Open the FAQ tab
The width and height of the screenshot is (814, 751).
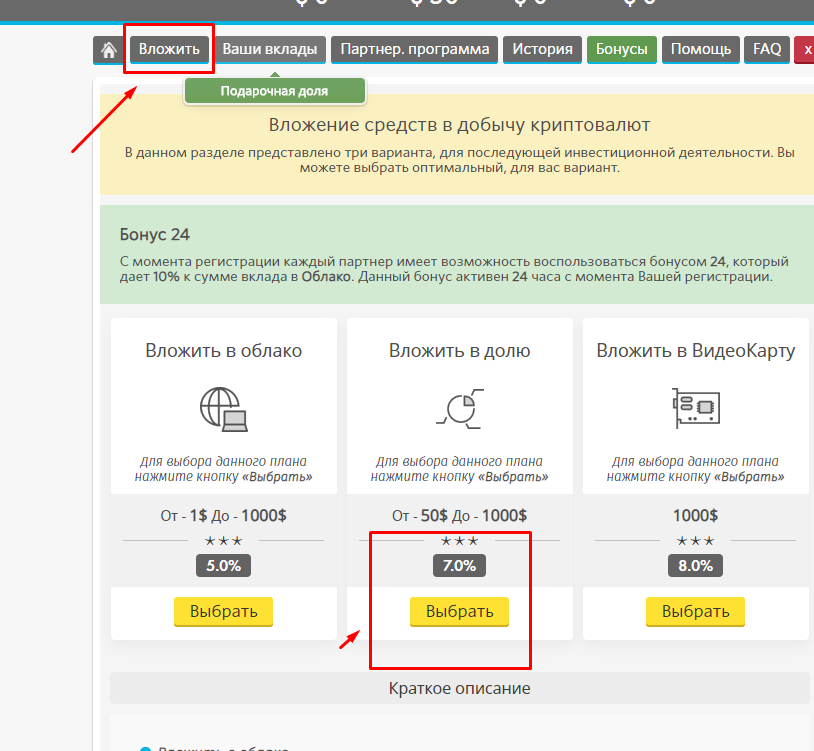767,50
